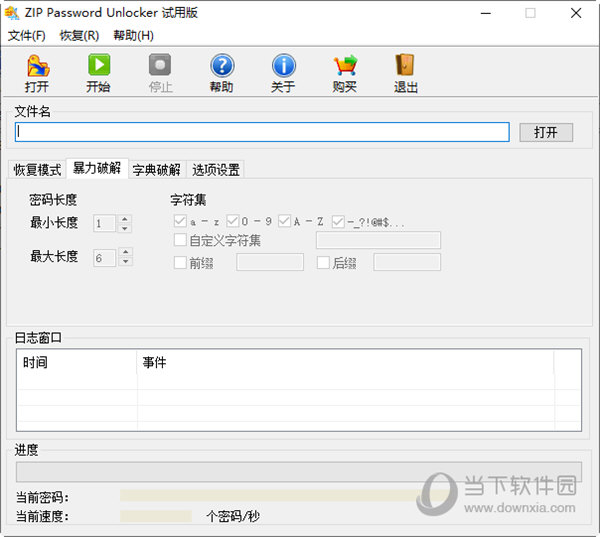Viewport: 600px width, 537px height.
Task: Open the 选项设置 tab
Action: 216,170
